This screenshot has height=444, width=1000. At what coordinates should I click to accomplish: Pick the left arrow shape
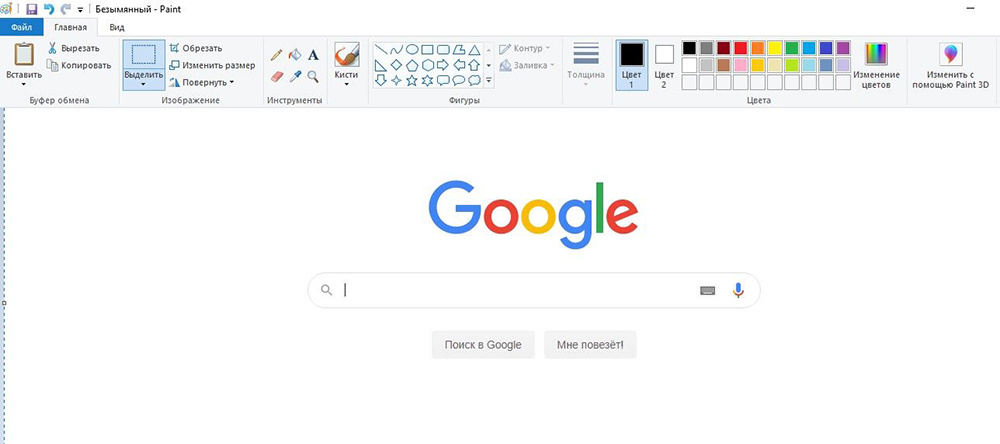click(x=459, y=65)
